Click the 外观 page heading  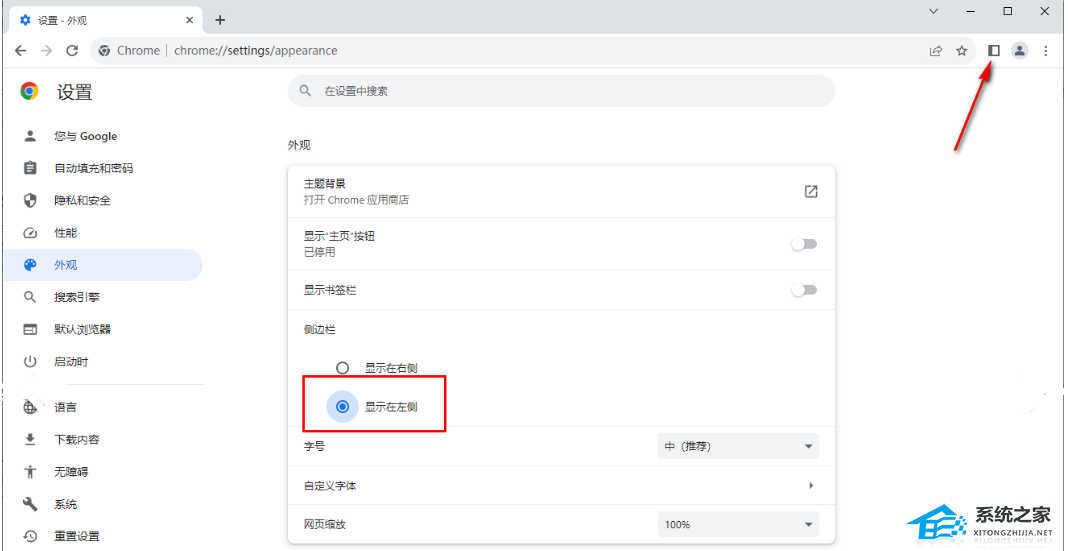click(299, 145)
